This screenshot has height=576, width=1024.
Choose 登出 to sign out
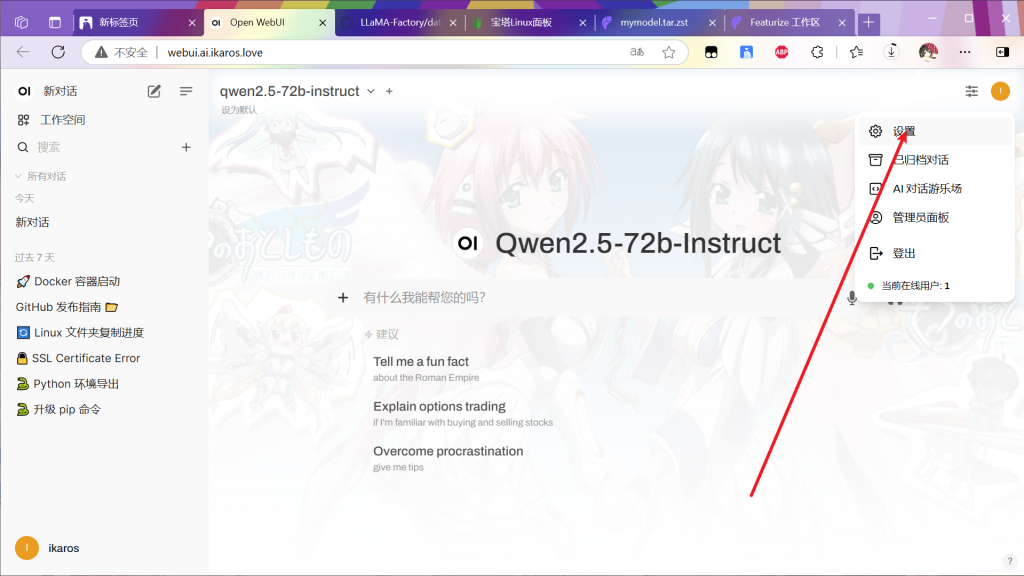934,253
